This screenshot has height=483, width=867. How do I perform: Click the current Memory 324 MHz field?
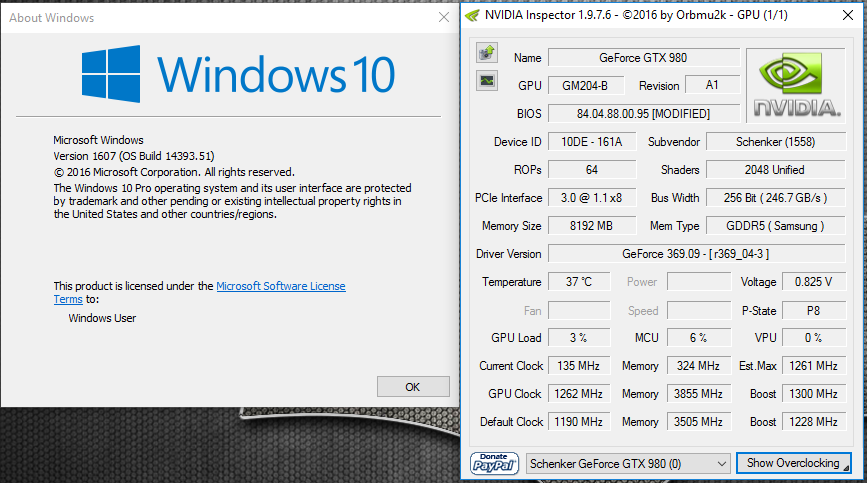(699, 366)
